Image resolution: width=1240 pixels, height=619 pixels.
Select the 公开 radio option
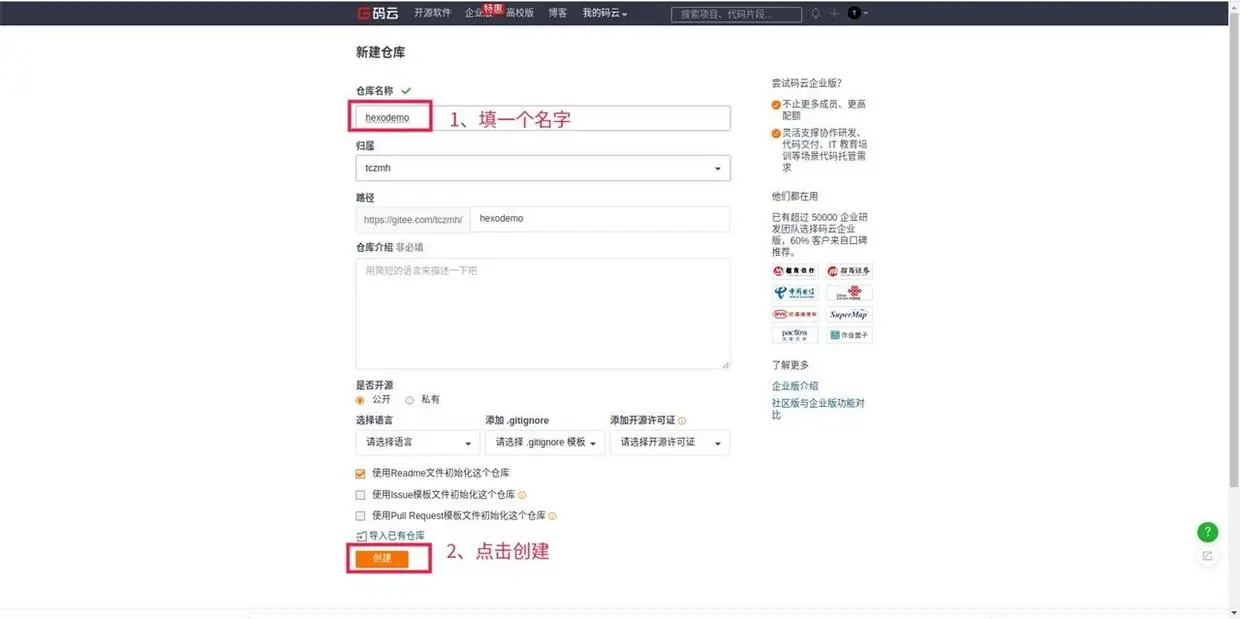coord(360,400)
